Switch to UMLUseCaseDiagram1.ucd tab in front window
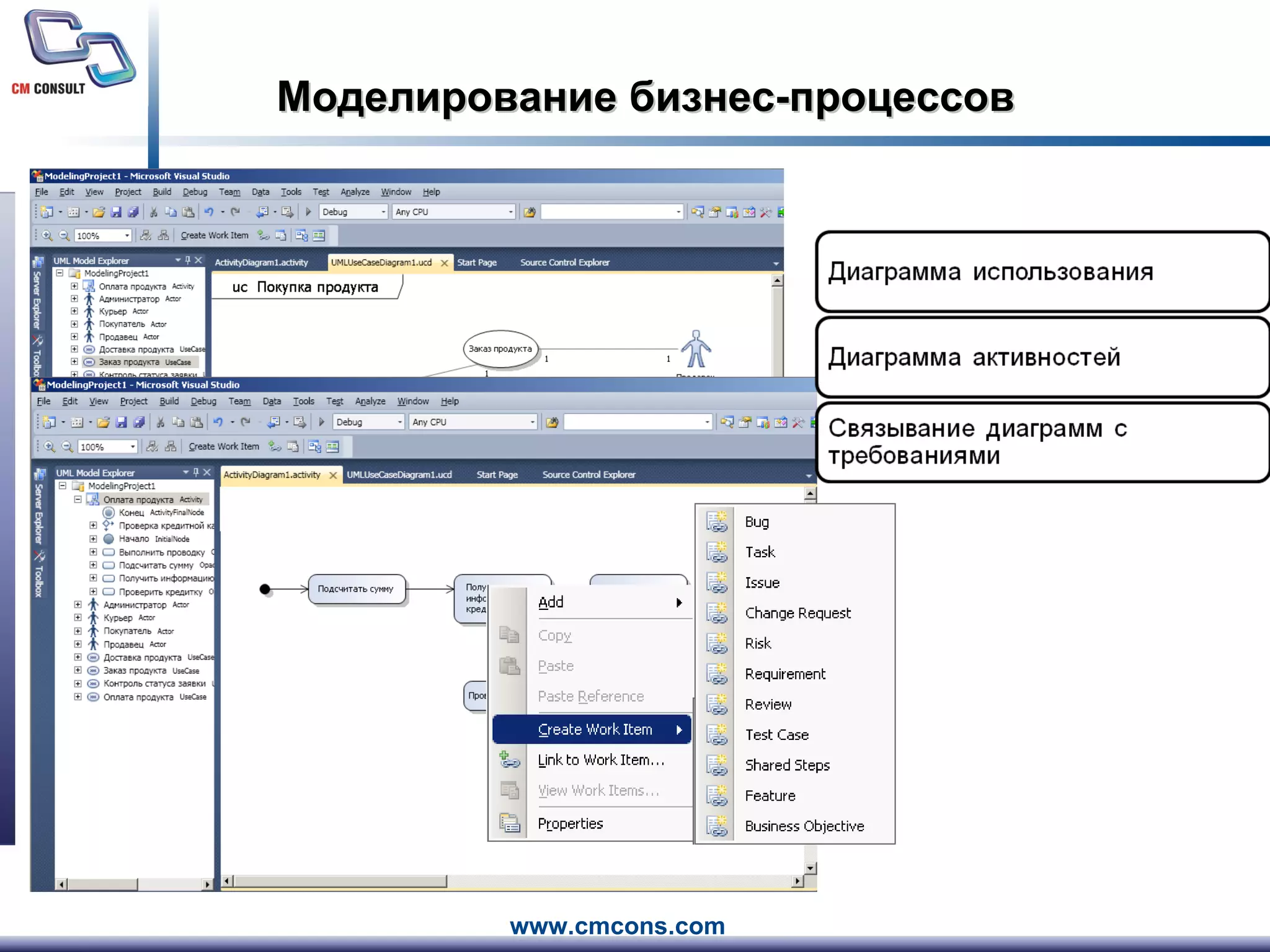The image size is (1270, 952). pyautogui.click(x=399, y=475)
